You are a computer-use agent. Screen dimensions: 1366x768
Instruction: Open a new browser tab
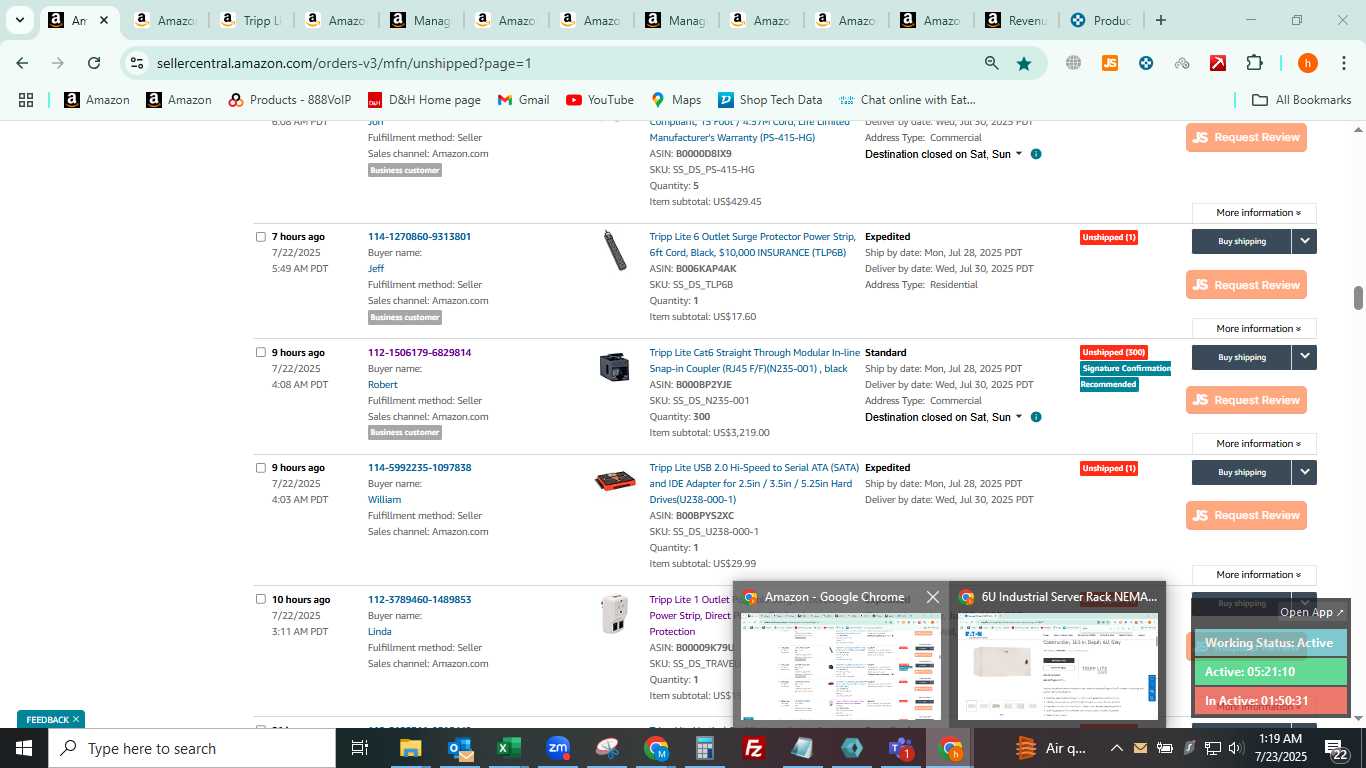pyautogui.click(x=1160, y=20)
